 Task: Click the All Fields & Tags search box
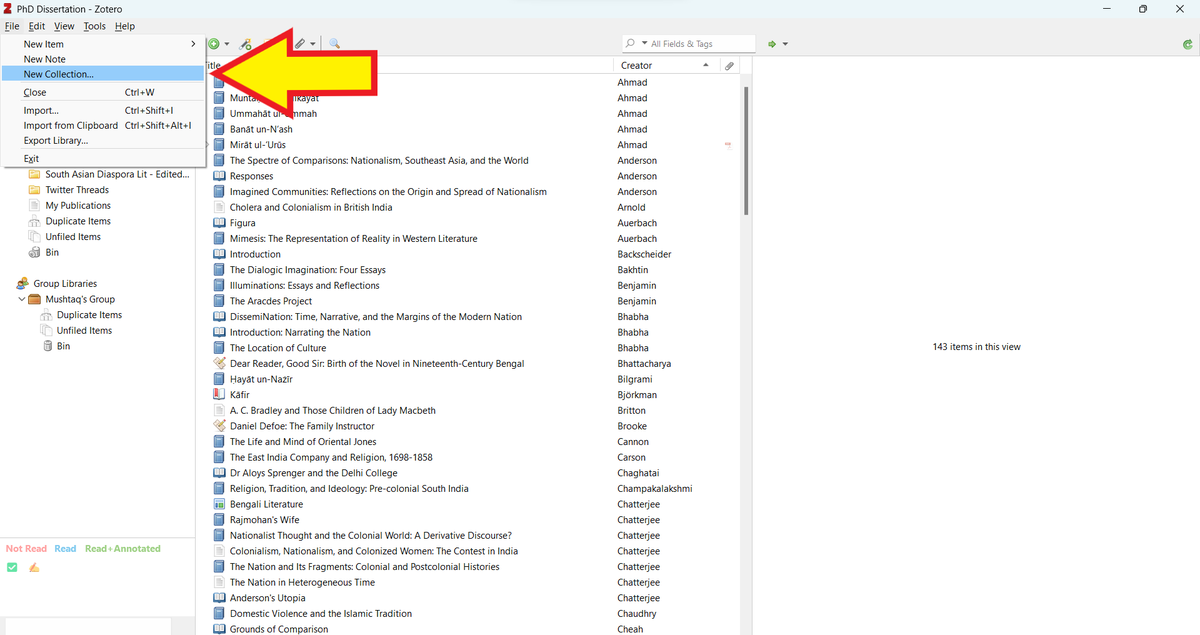coord(688,44)
